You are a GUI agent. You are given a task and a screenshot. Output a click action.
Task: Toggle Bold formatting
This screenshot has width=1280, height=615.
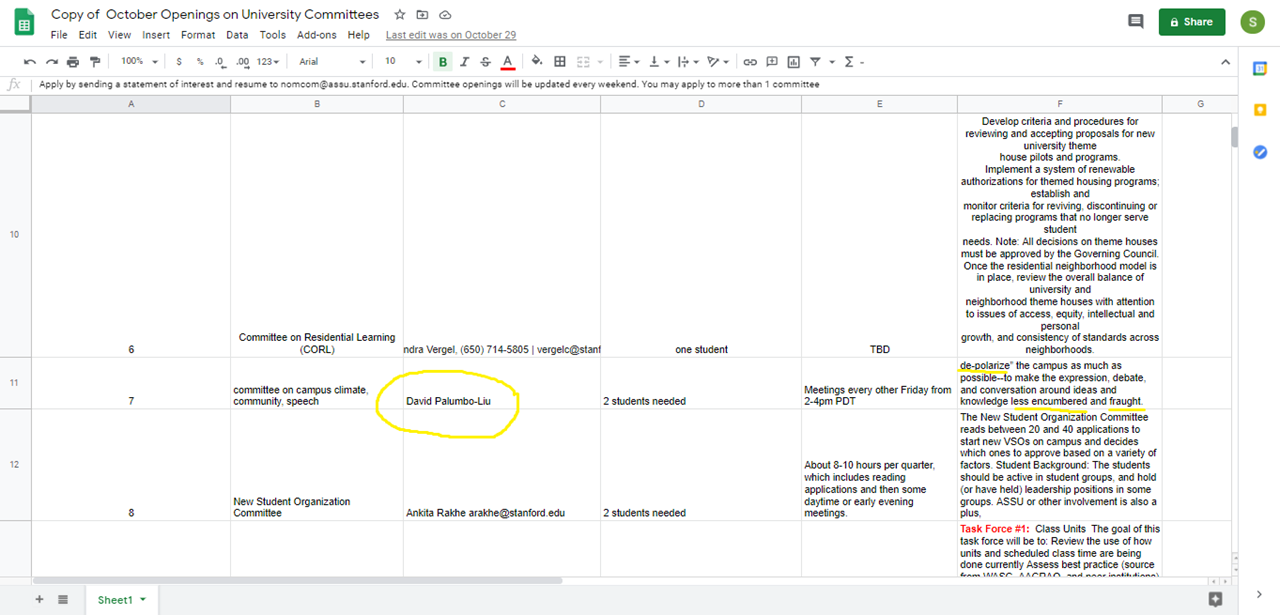click(443, 62)
